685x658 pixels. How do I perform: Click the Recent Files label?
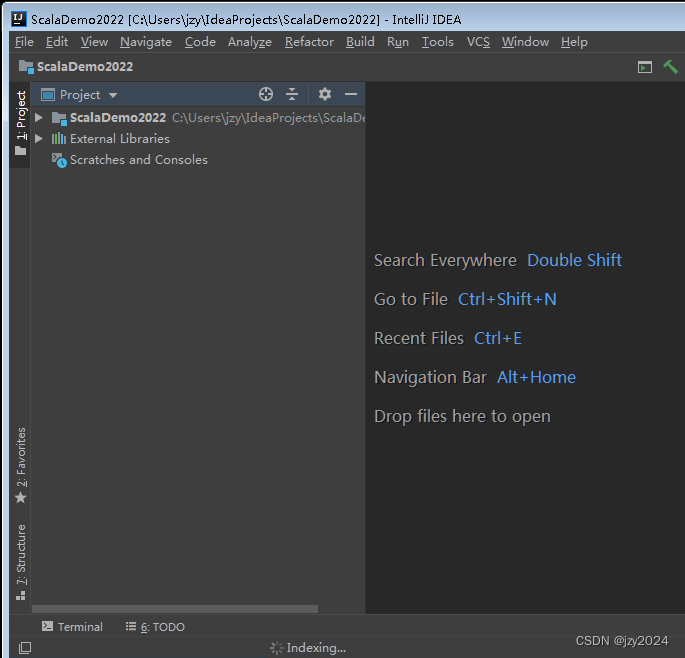pos(419,338)
